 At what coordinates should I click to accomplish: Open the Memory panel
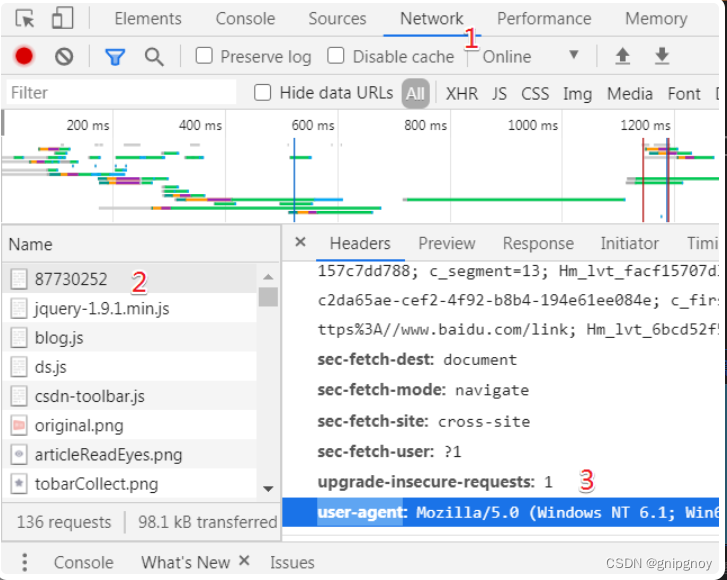click(x=656, y=19)
